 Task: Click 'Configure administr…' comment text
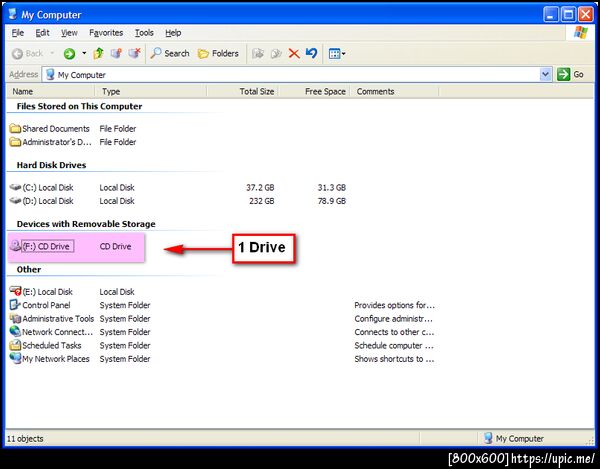[x=393, y=319]
